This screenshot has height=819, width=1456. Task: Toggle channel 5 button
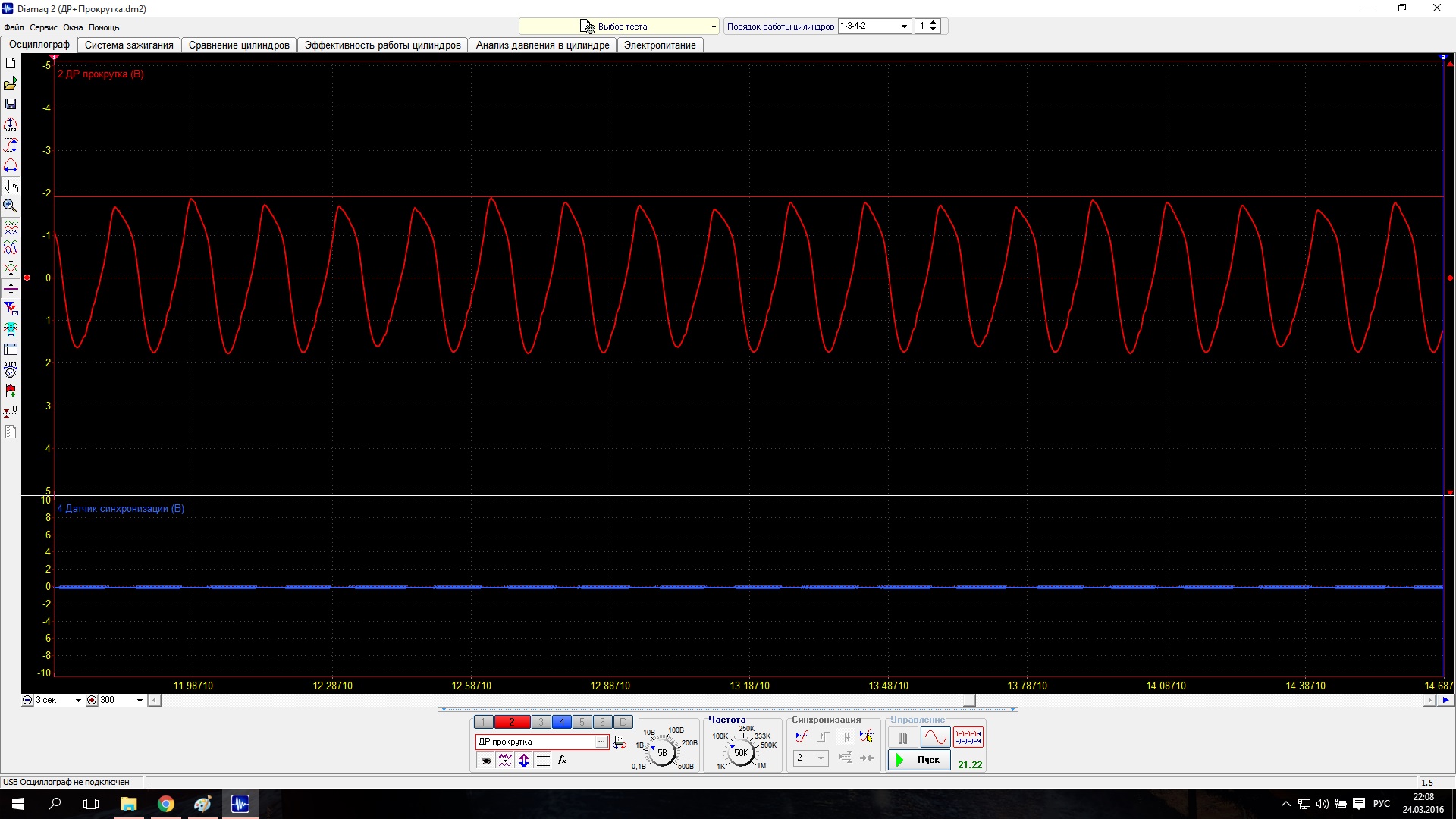click(582, 723)
